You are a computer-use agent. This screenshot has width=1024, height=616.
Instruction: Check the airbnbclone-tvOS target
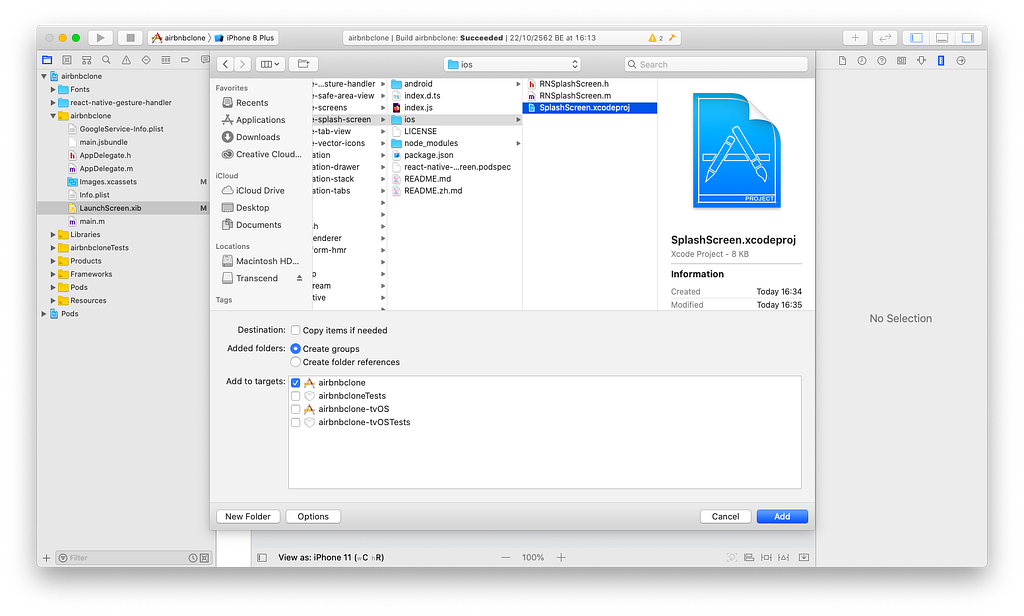click(296, 409)
